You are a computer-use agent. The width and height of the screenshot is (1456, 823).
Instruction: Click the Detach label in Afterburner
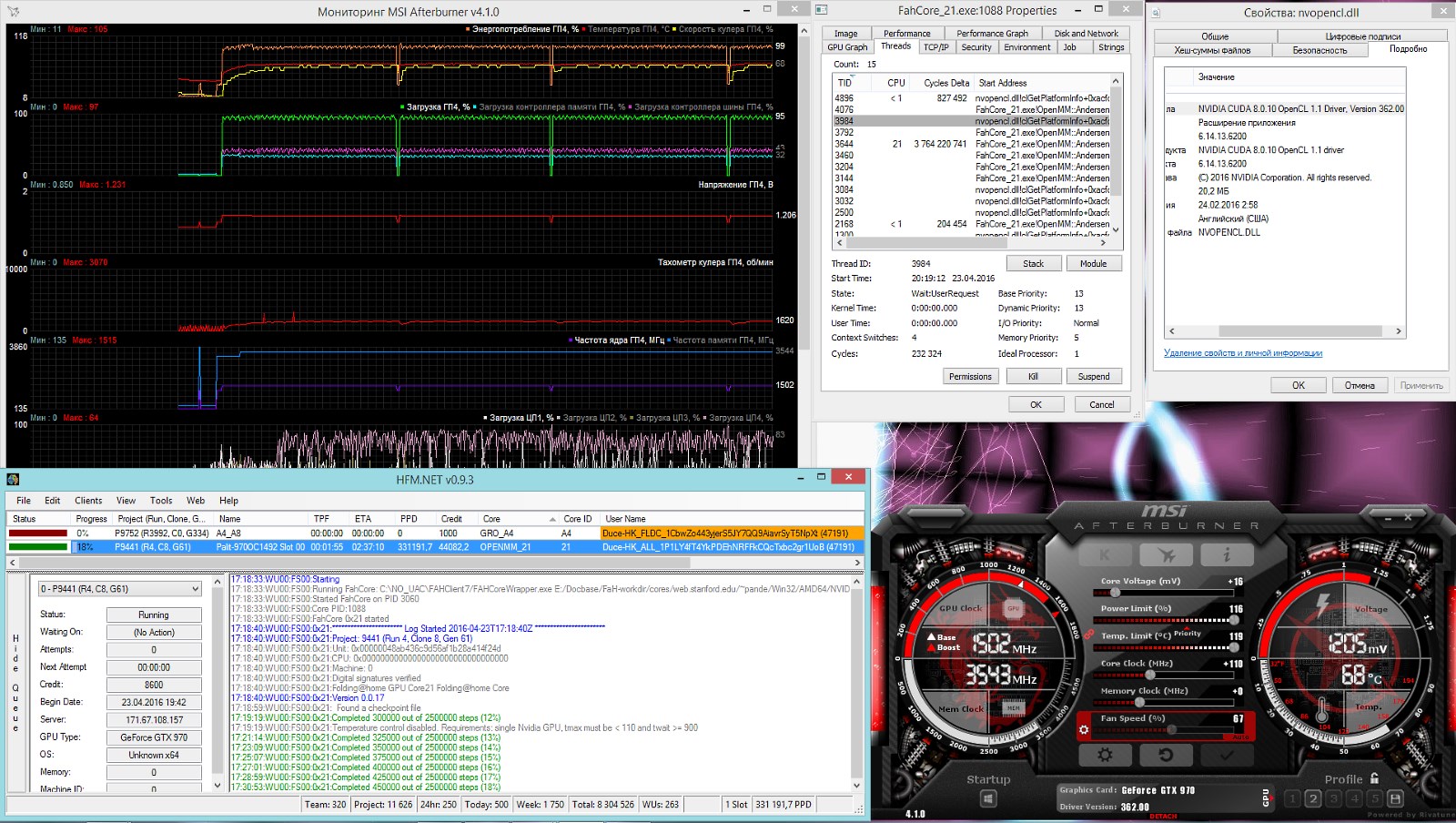(1163, 817)
